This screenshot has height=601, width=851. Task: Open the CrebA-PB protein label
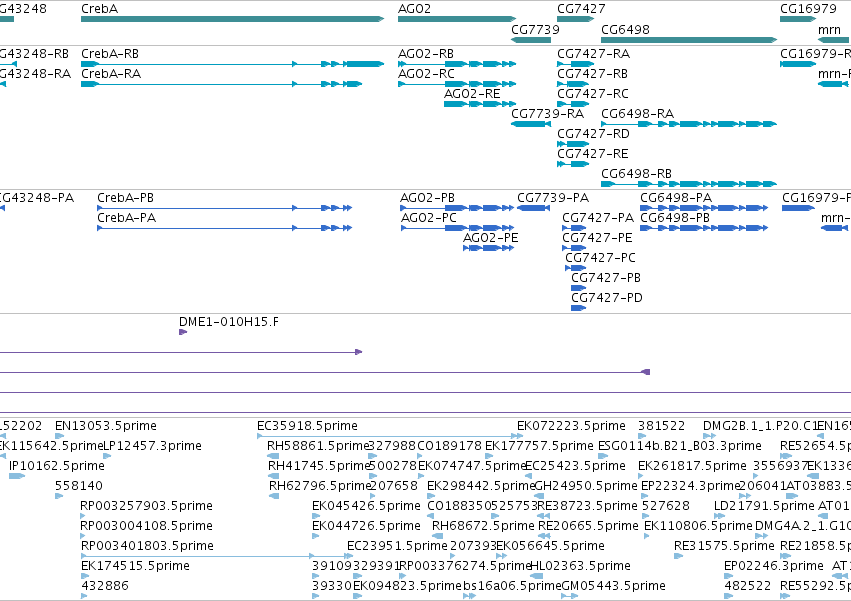point(125,198)
